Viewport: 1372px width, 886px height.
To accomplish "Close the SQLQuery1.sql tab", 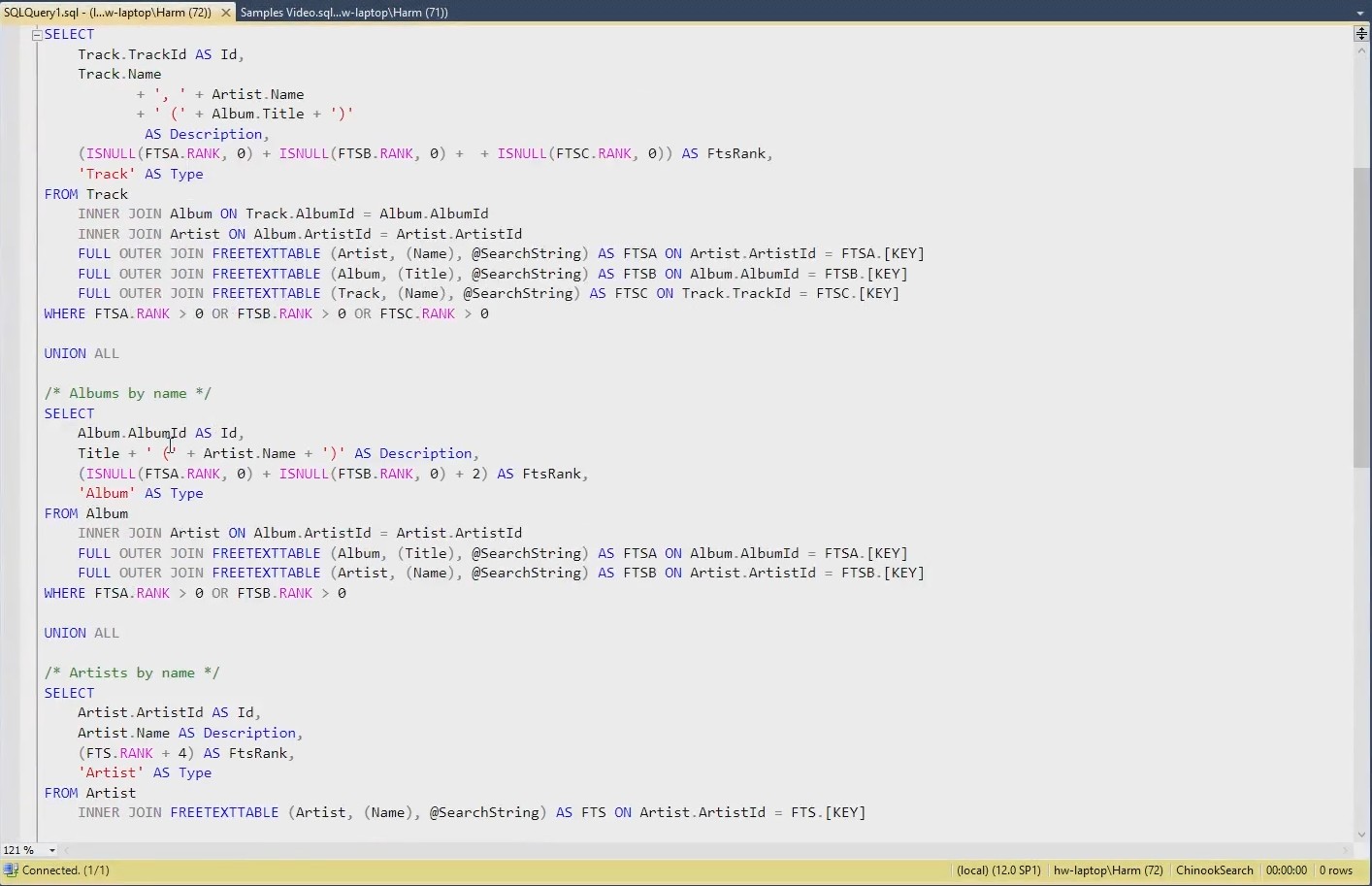I will point(225,13).
